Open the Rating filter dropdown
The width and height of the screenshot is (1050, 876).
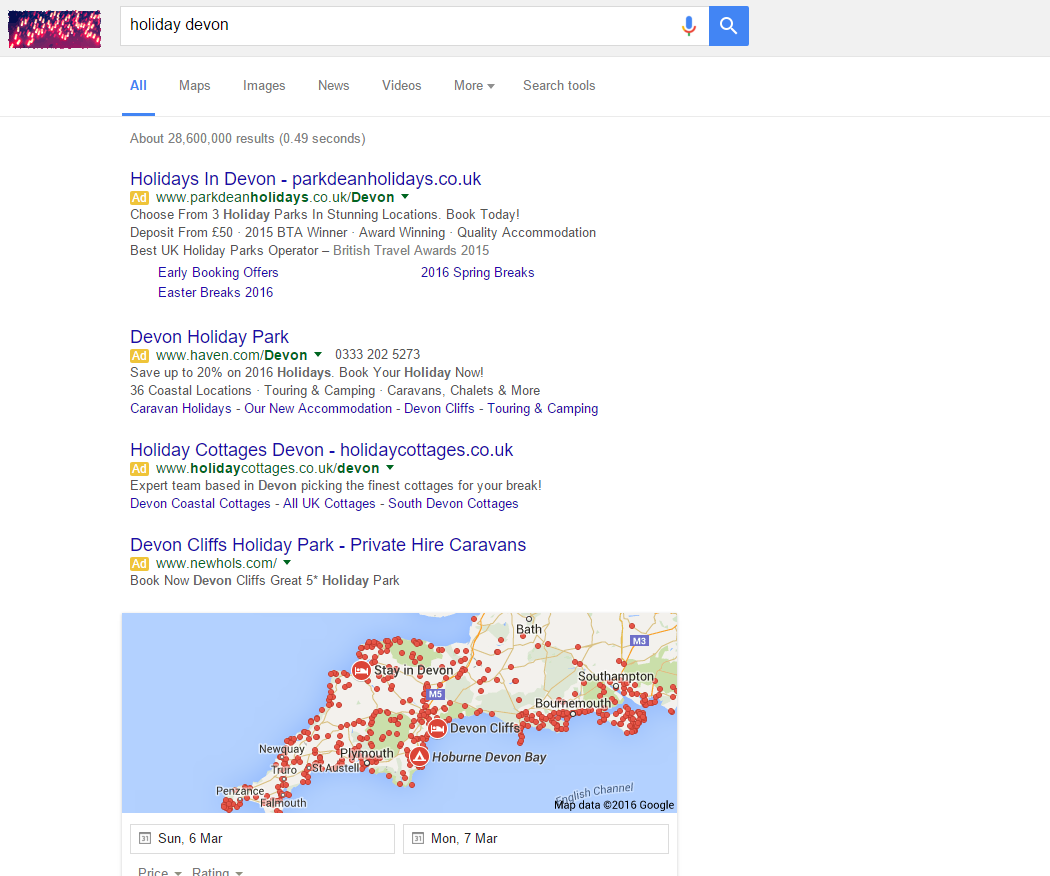point(217,871)
